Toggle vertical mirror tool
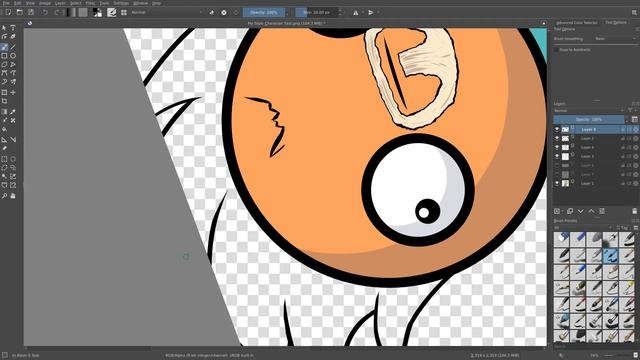 click(x=371, y=13)
